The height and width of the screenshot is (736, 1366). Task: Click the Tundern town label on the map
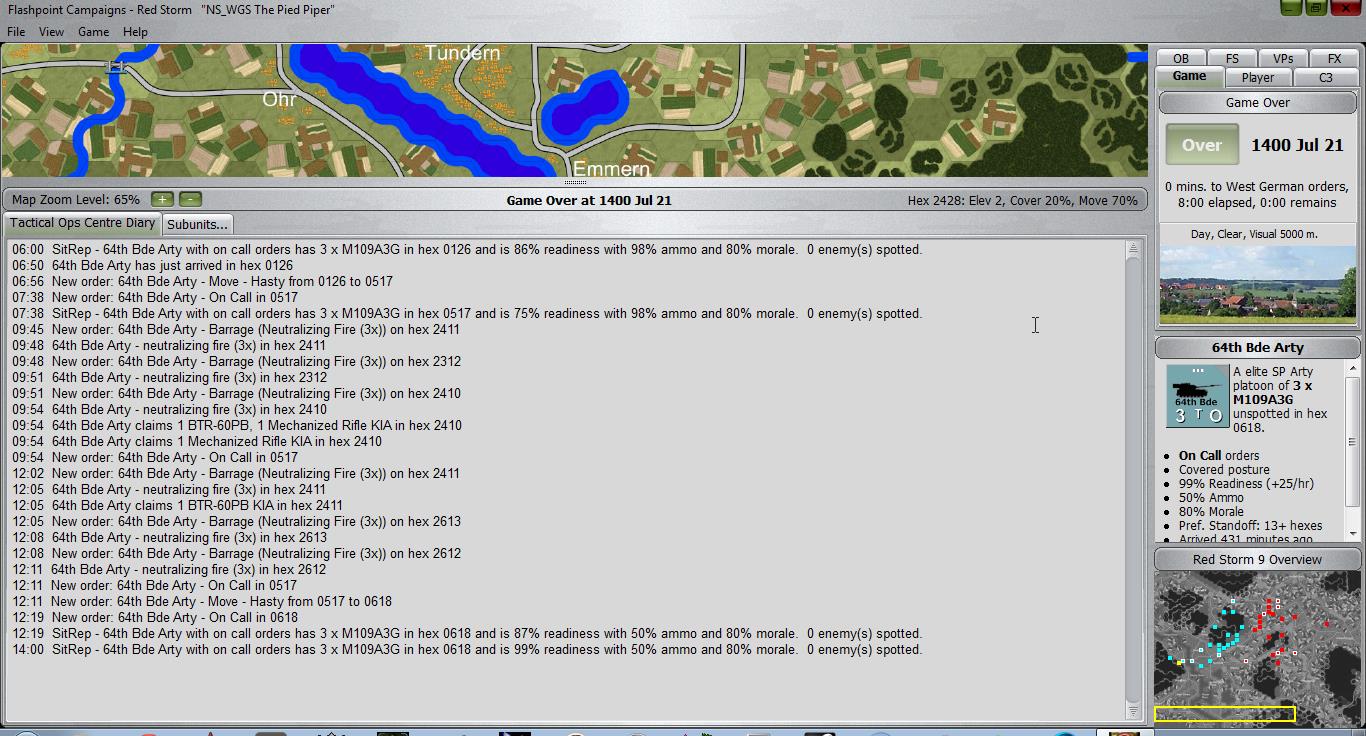click(x=462, y=52)
